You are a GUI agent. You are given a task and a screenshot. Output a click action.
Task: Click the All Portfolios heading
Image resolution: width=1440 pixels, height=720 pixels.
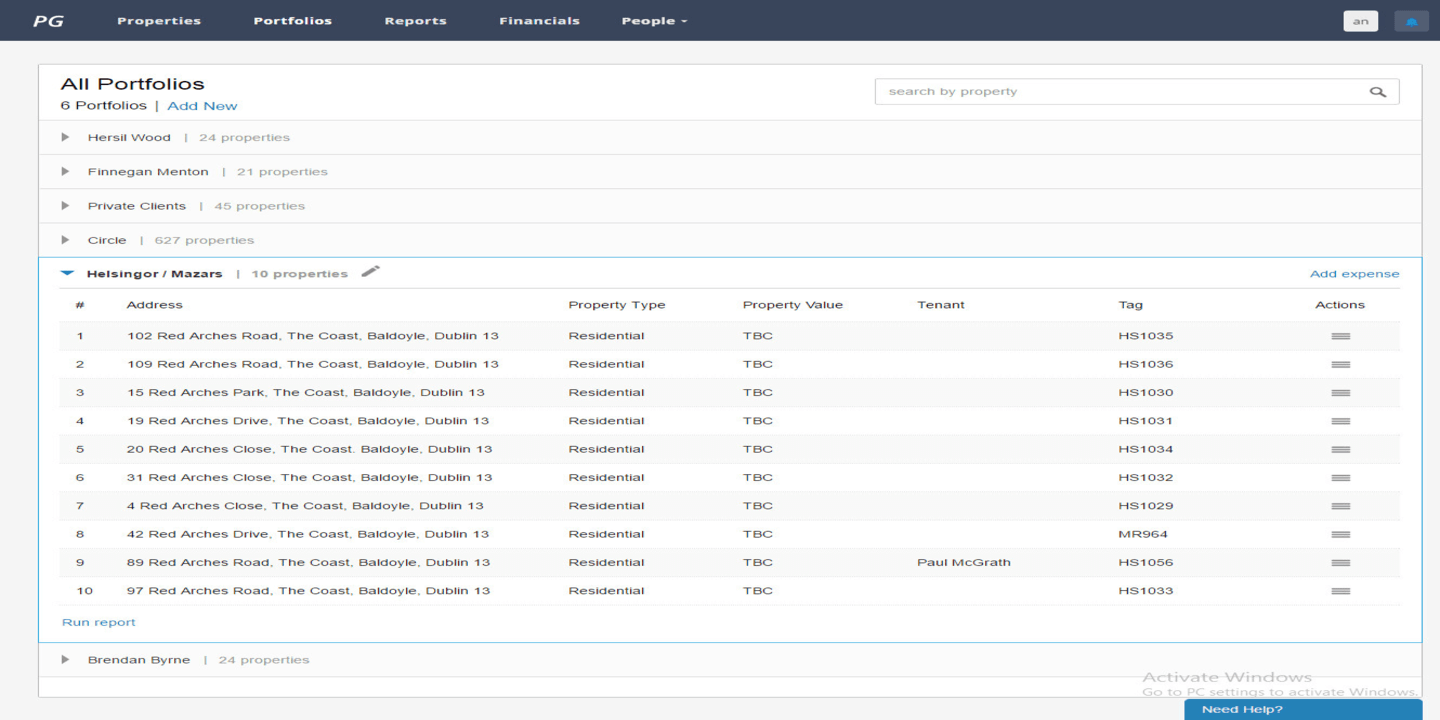click(x=132, y=84)
